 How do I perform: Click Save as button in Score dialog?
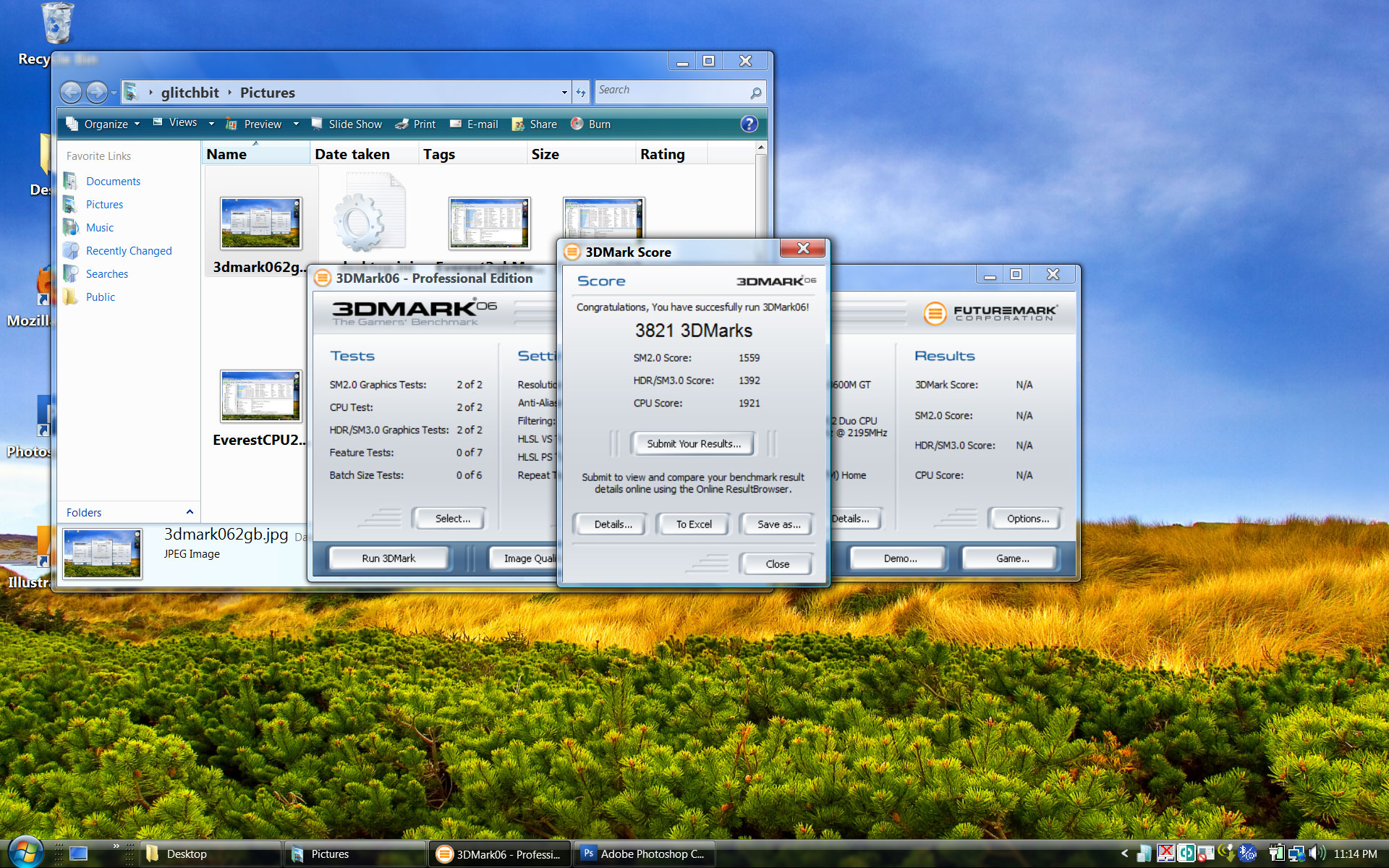click(x=778, y=524)
